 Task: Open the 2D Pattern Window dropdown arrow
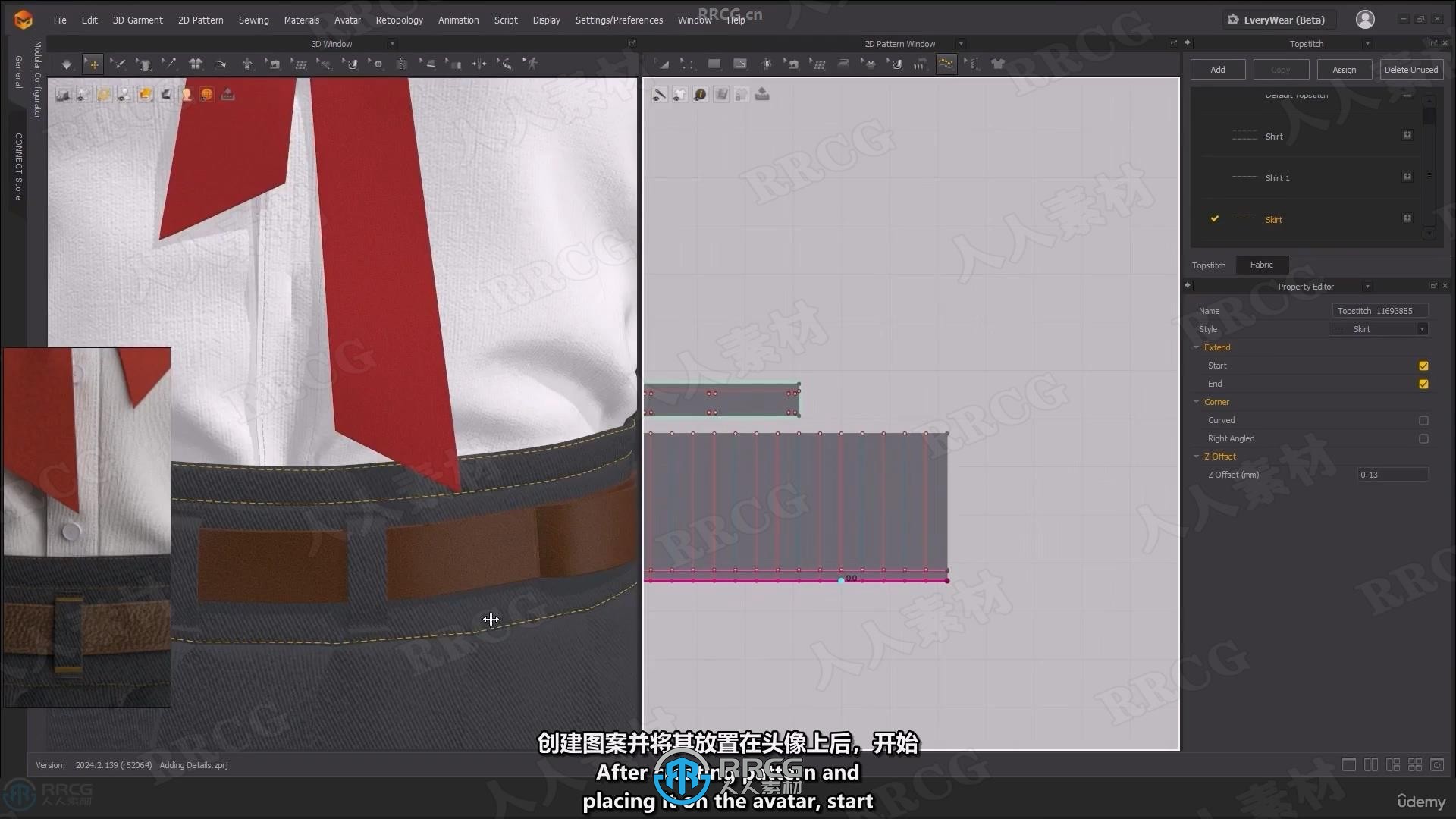961,44
